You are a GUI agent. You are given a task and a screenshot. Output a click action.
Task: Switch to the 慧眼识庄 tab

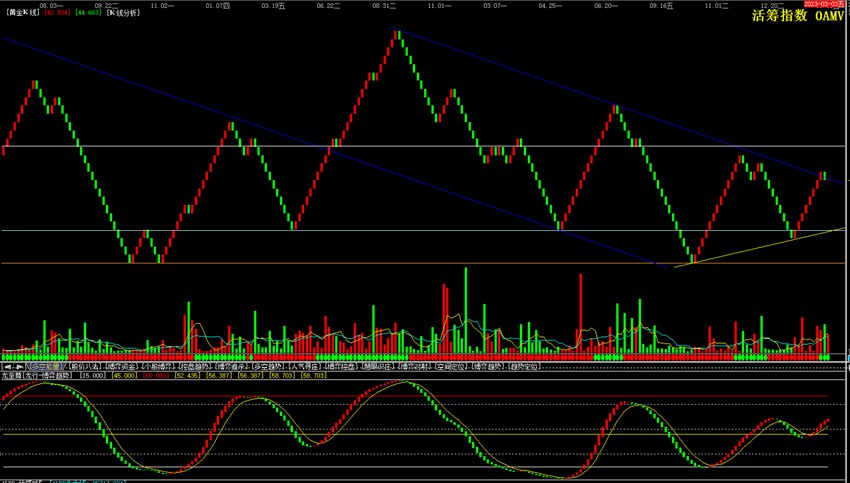[377, 367]
